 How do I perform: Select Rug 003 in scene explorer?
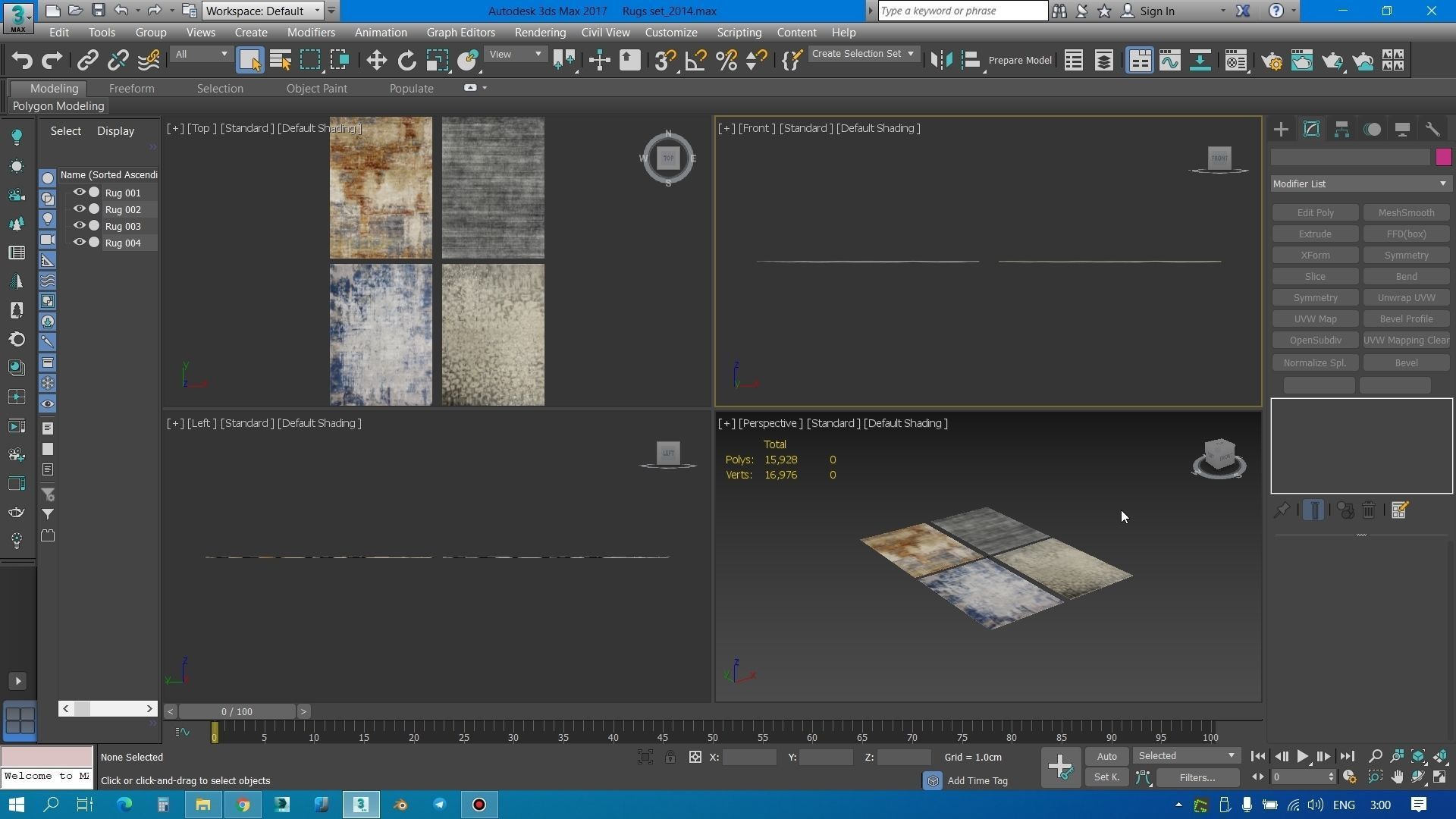pyautogui.click(x=123, y=226)
